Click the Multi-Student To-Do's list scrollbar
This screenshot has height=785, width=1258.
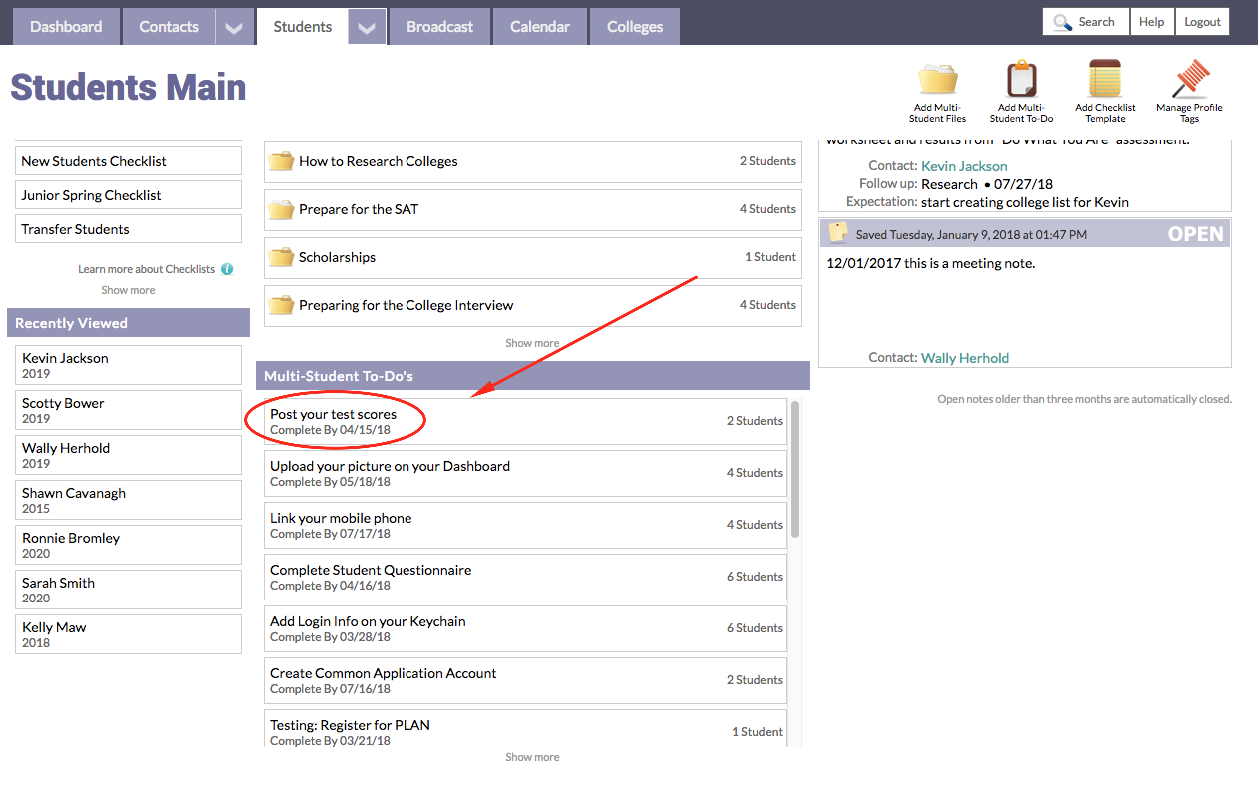pyautogui.click(x=795, y=470)
